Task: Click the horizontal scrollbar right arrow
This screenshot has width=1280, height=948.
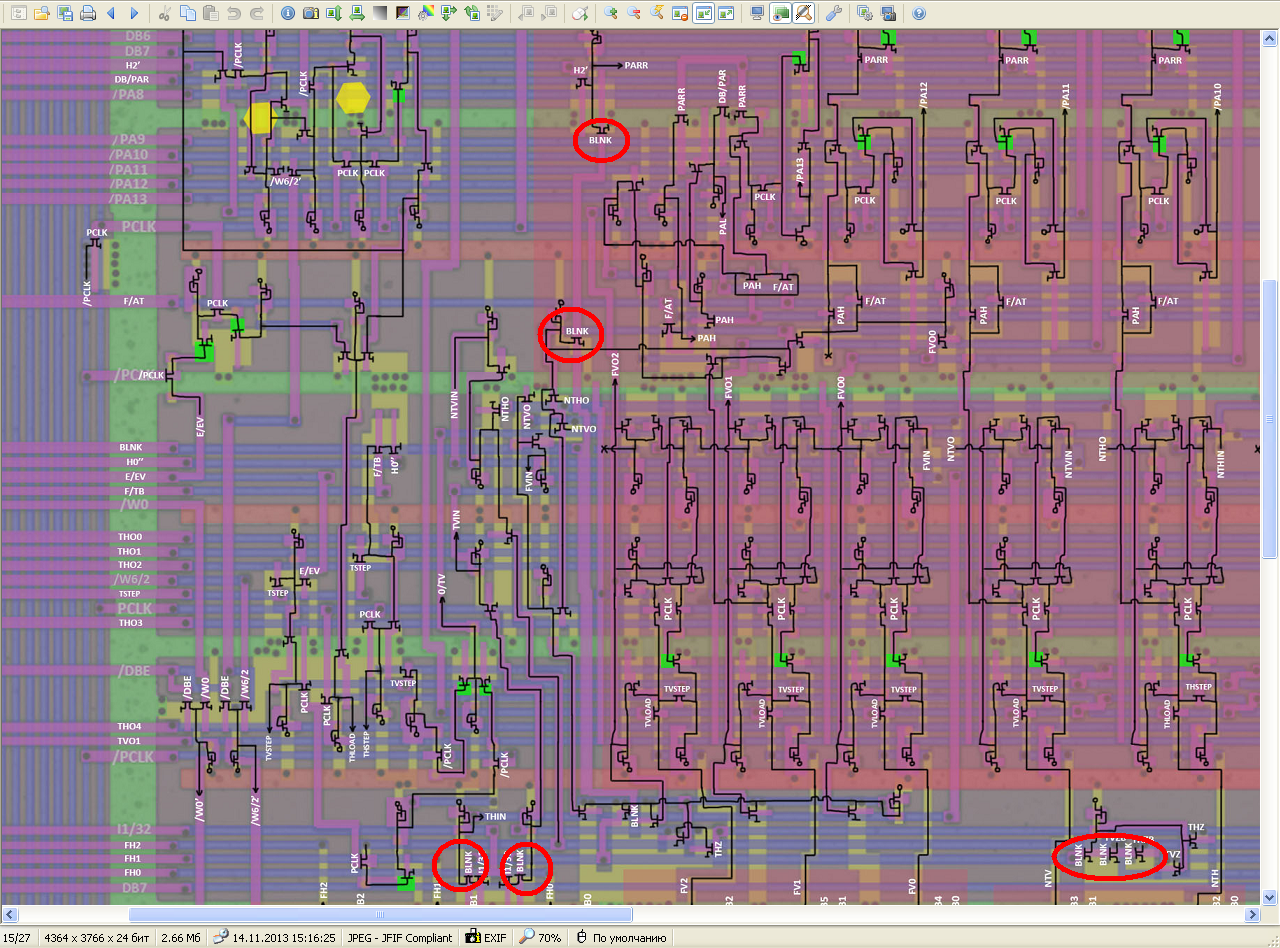Action: pos(1251,914)
